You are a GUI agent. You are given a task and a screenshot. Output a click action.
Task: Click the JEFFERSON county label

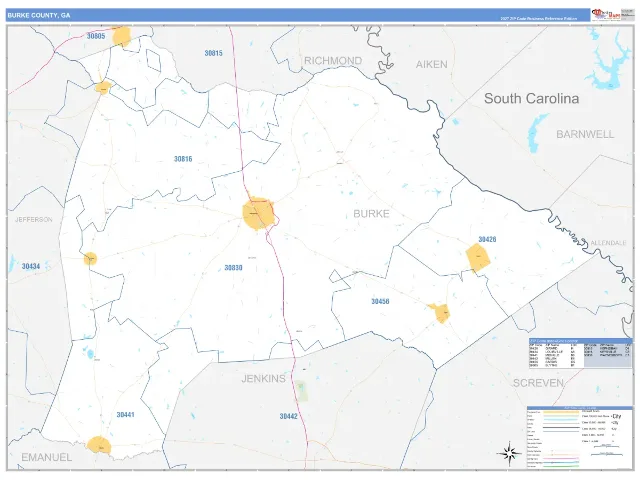34,220
